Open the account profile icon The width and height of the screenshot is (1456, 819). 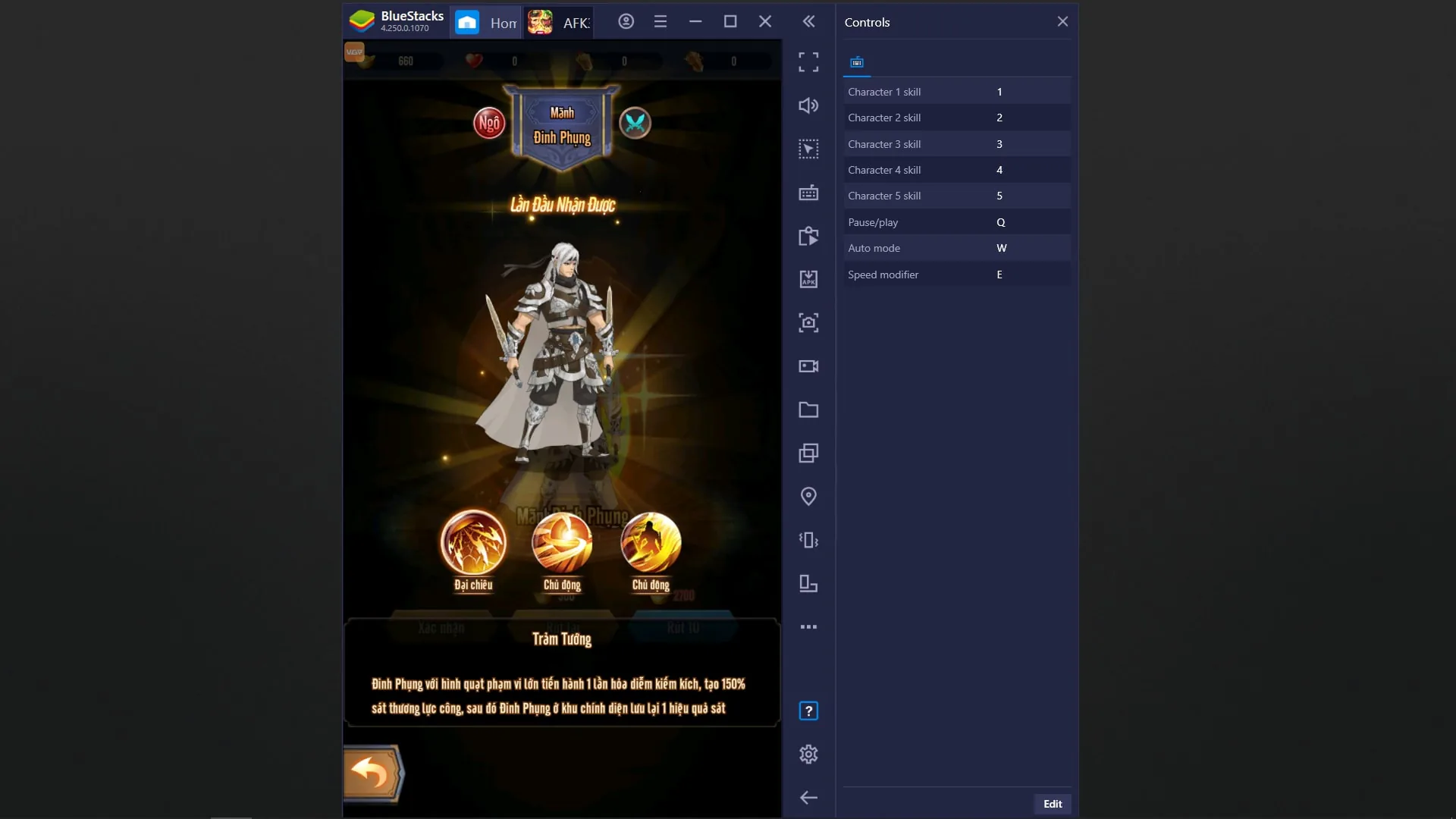point(626,21)
